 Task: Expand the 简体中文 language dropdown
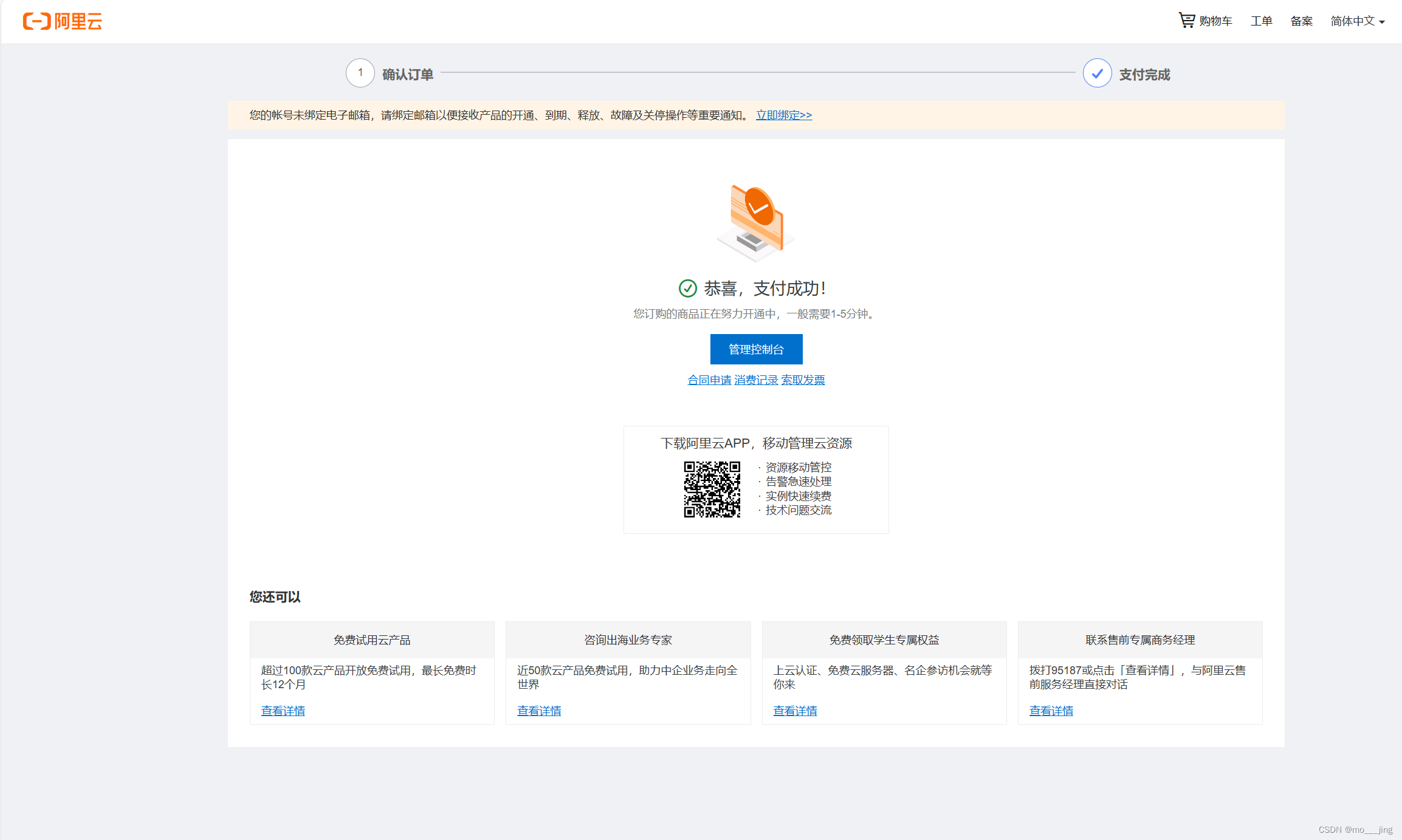pos(1357,21)
